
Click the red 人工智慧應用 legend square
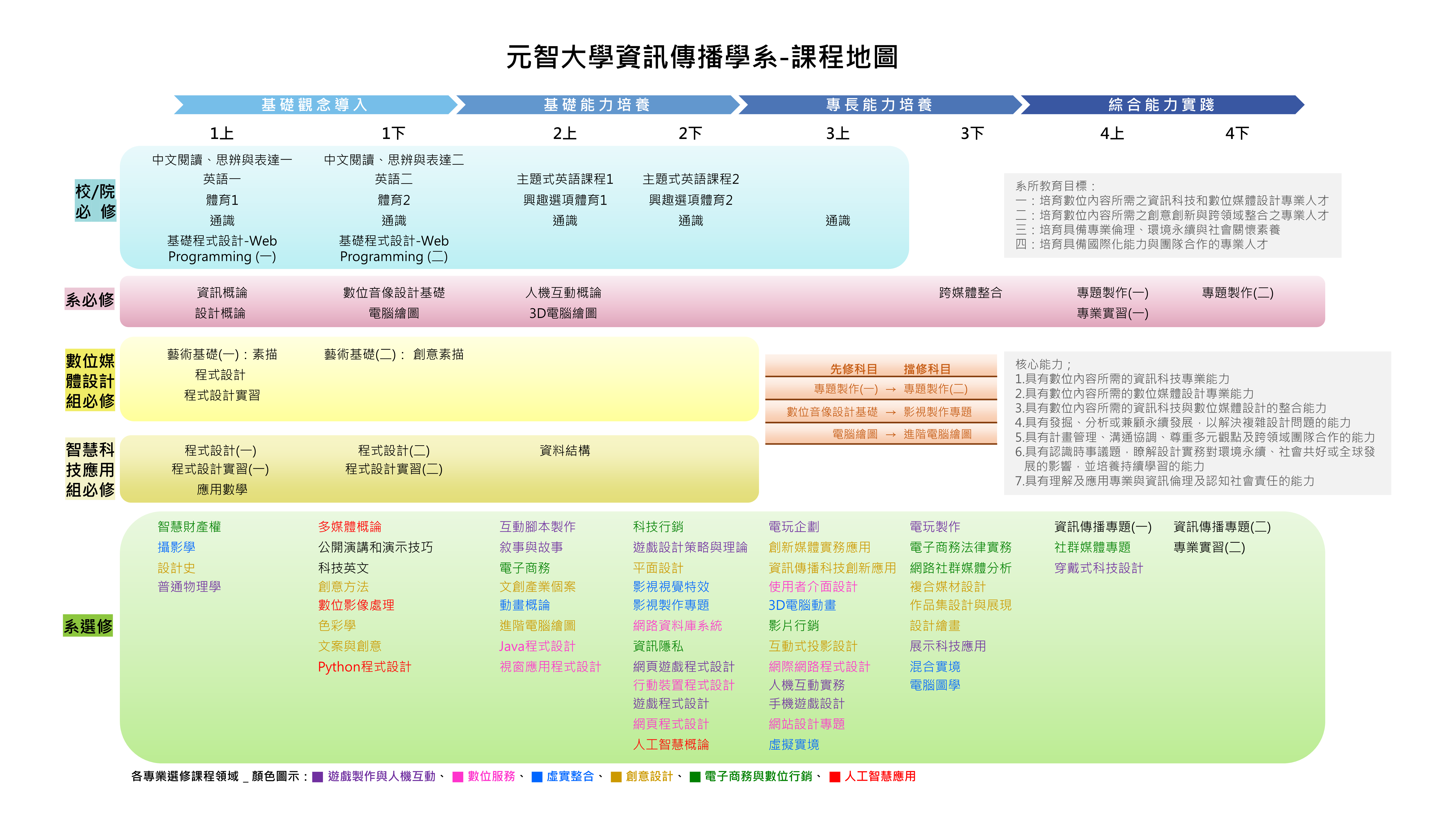[x=835, y=777]
